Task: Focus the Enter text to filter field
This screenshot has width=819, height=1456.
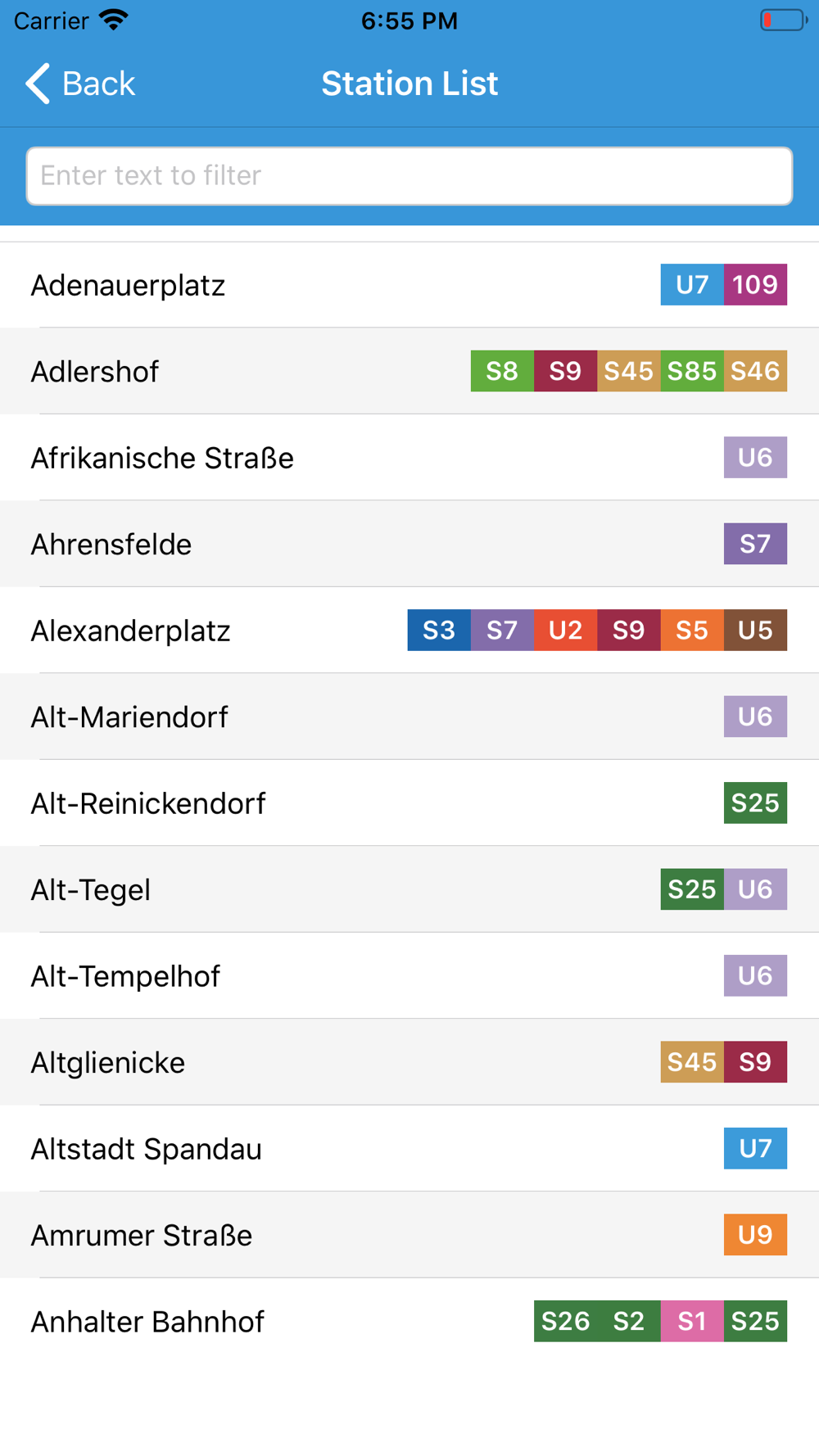Action: (x=409, y=176)
